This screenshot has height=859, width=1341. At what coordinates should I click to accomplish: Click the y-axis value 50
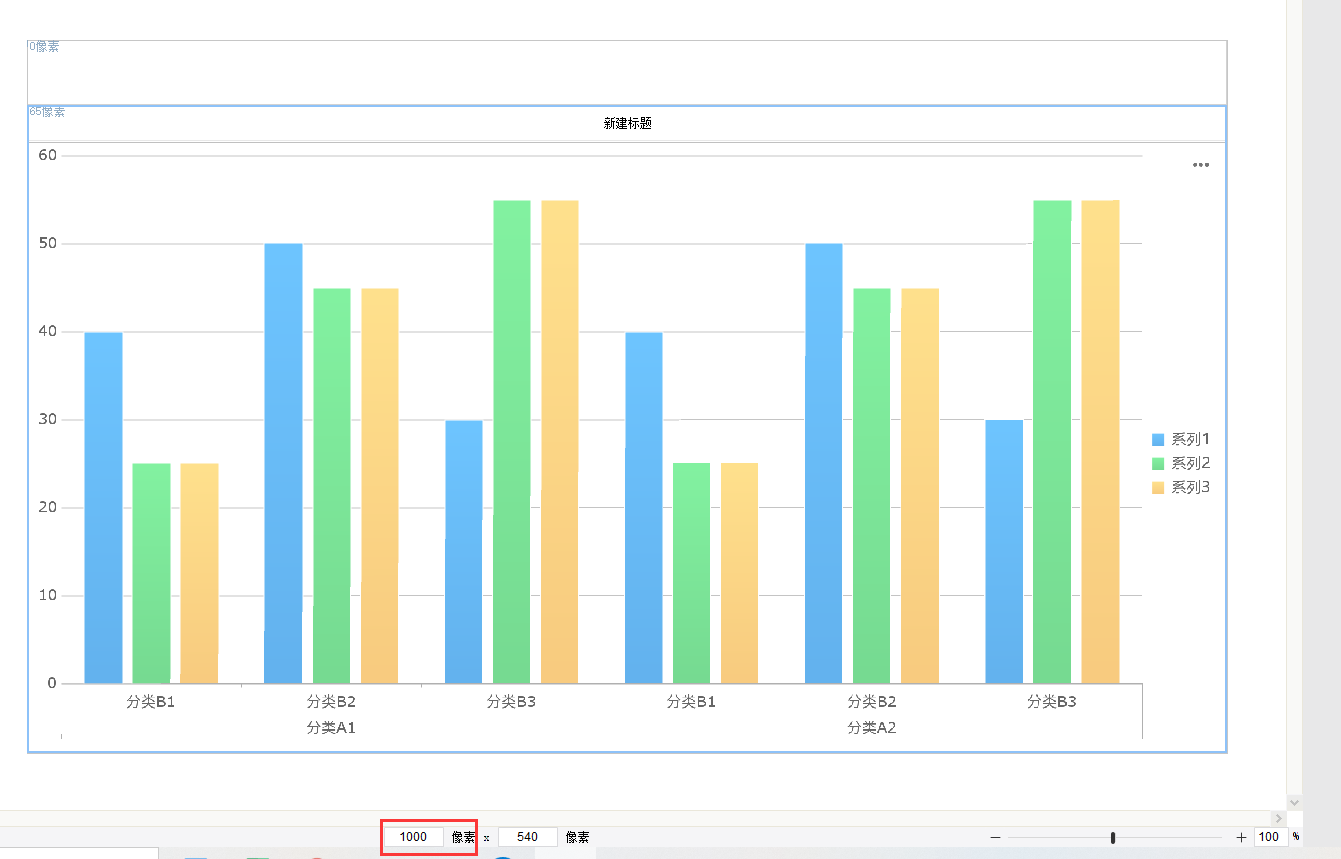click(x=47, y=243)
